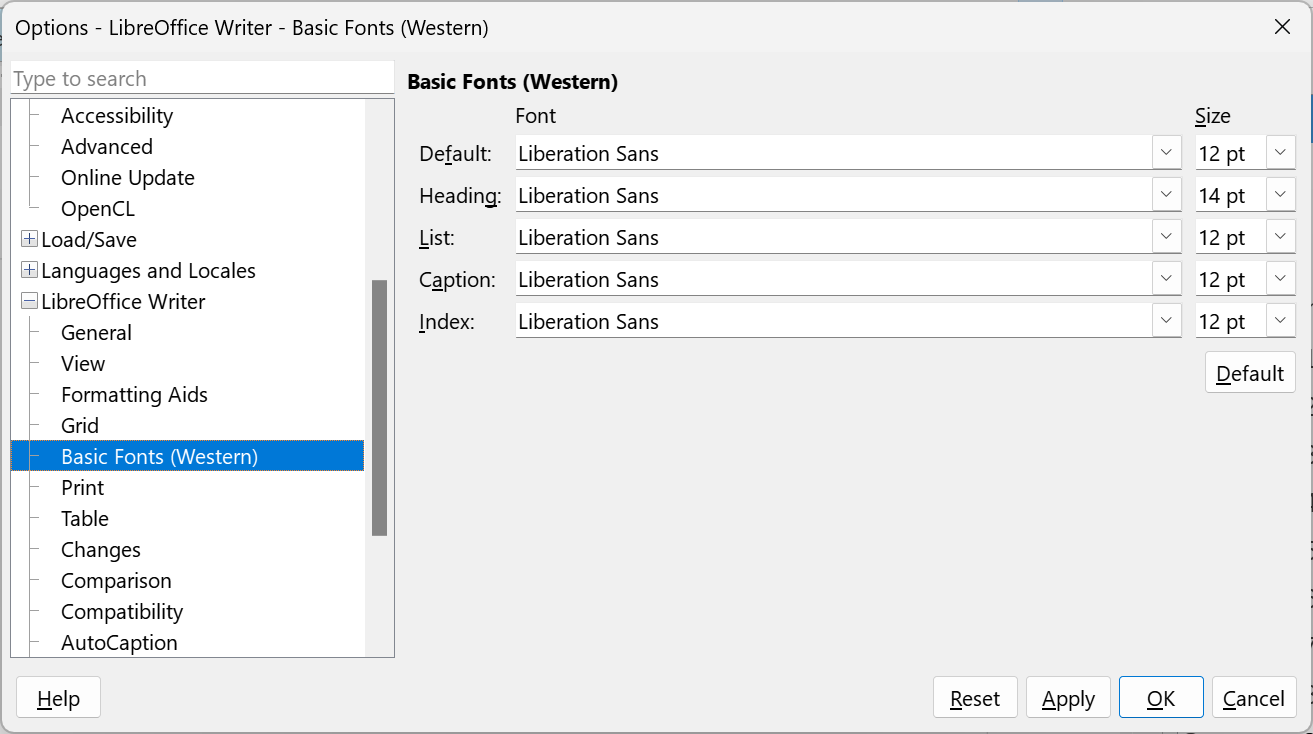Open the Caption size dropdown arrow

coord(1281,279)
